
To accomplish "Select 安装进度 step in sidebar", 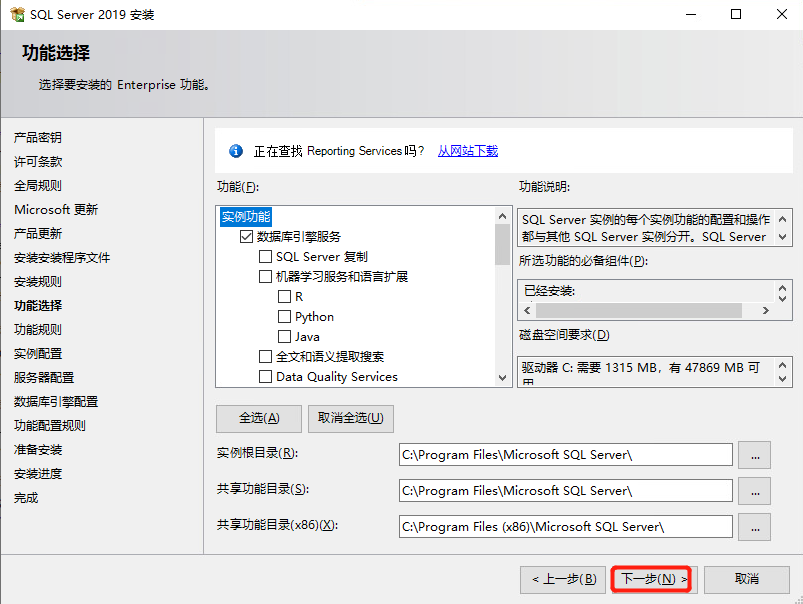I will pyautogui.click(x=38, y=474).
